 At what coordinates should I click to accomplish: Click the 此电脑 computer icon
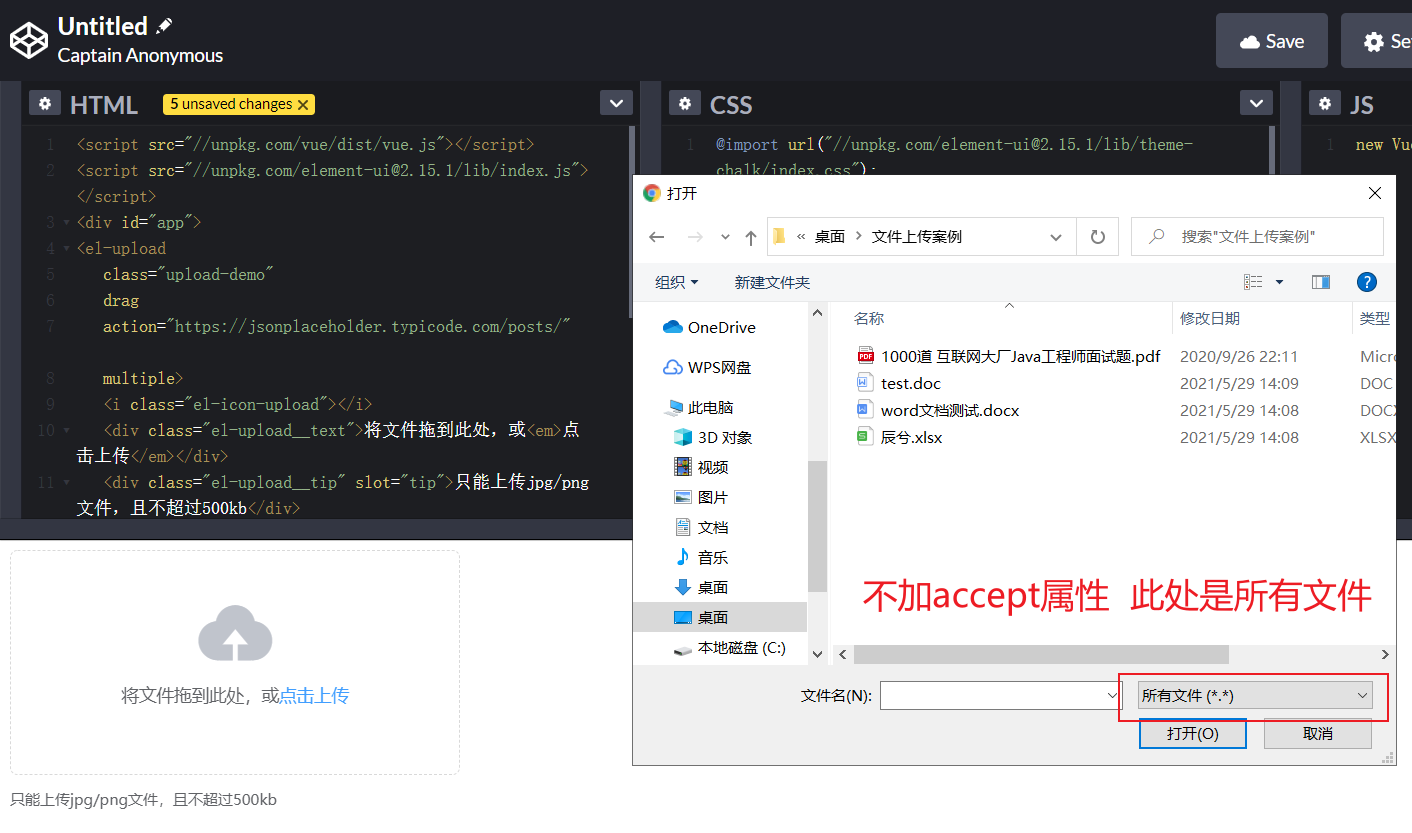(674, 407)
